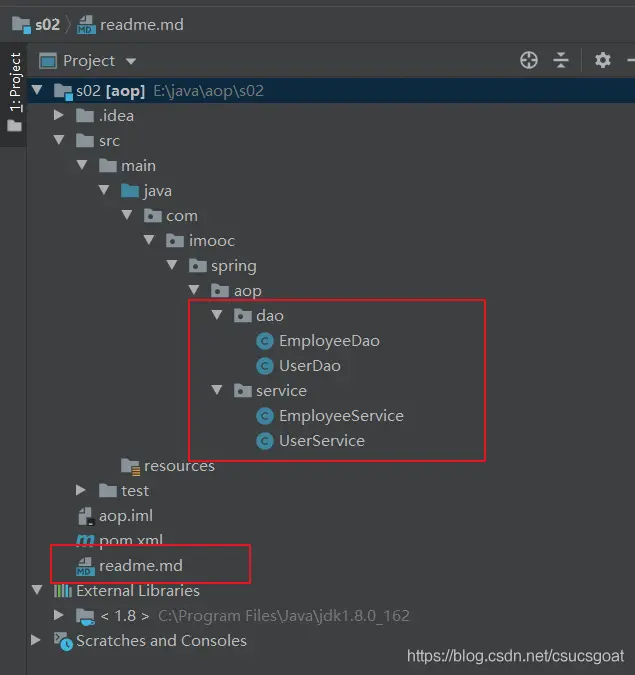Collapse the main folder arrow
The height and width of the screenshot is (675, 635).
click(x=82, y=165)
